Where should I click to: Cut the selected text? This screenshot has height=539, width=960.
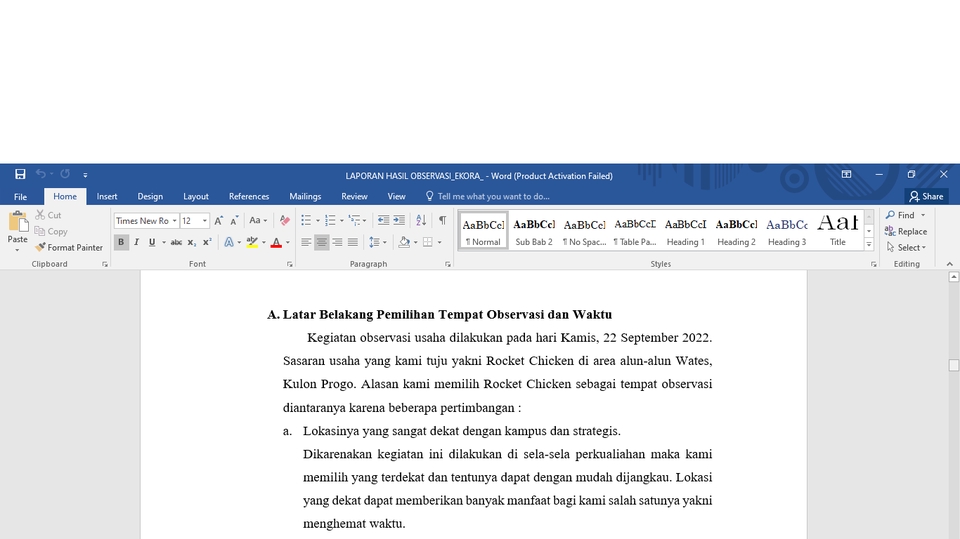pos(48,215)
